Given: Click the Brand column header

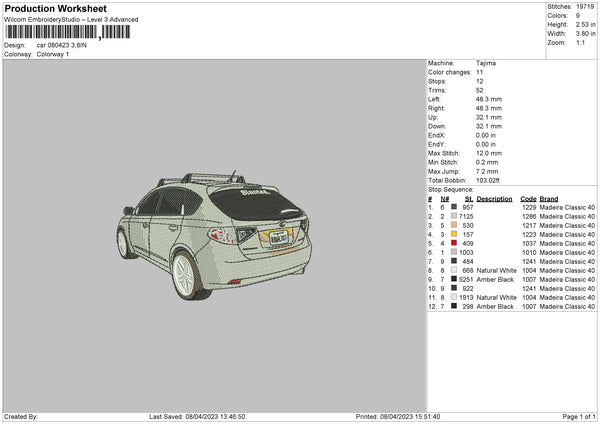Looking at the screenshot, I should 549,198.
